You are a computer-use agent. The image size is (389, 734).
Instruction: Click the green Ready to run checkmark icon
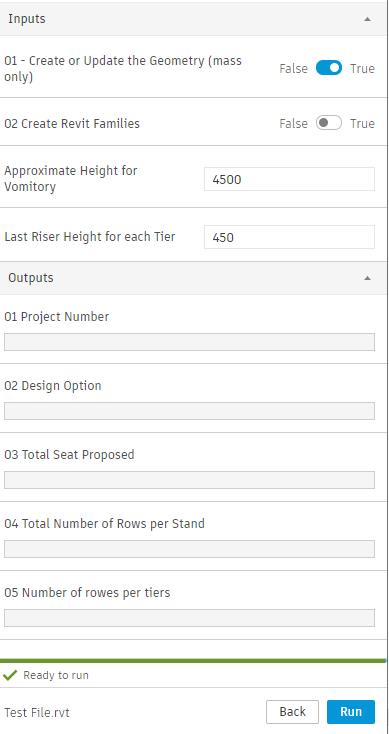pyautogui.click(x=10, y=675)
